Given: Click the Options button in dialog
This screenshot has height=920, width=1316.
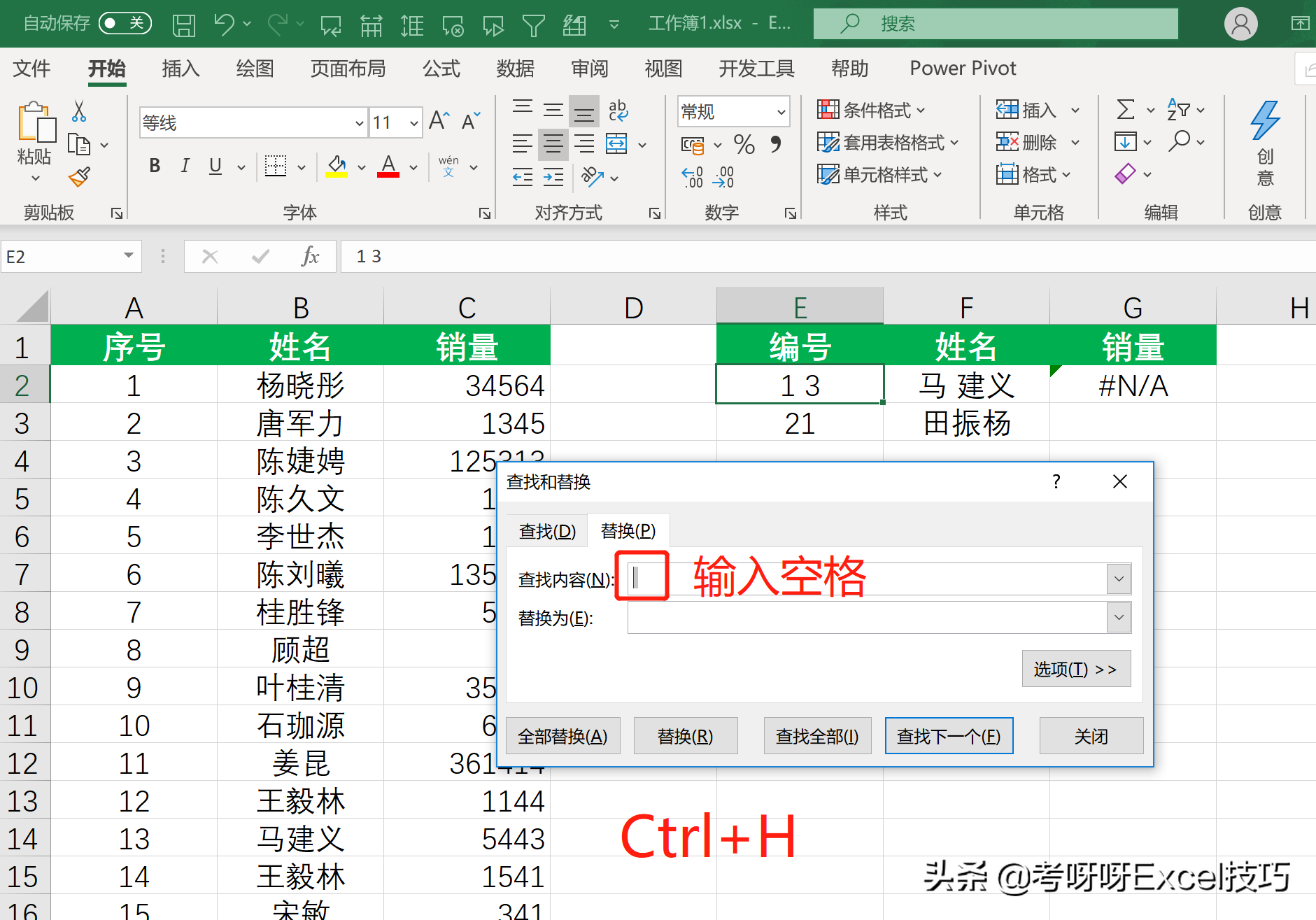Looking at the screenshot, I should tap(1075, 670).
